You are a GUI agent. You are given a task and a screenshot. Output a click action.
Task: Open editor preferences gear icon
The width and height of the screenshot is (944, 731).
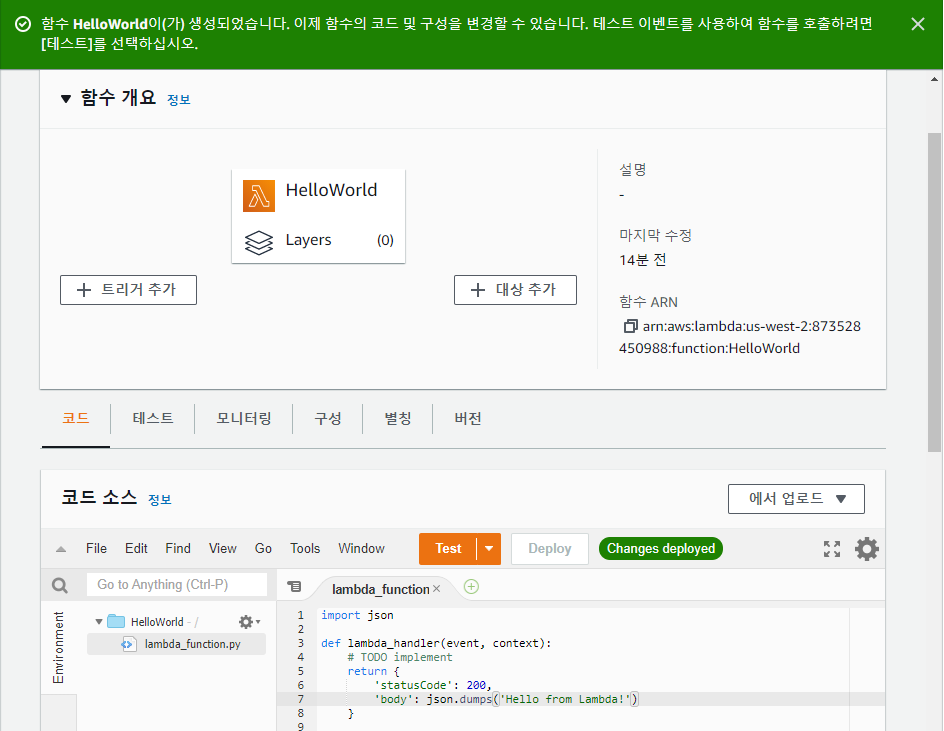(x=867, y=549)
